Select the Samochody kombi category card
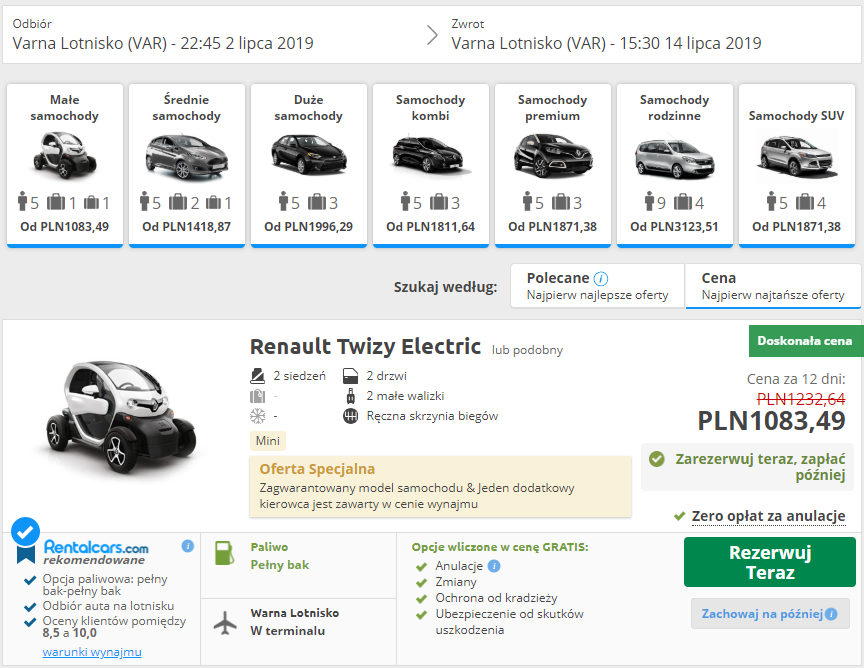 click(430, 165)
